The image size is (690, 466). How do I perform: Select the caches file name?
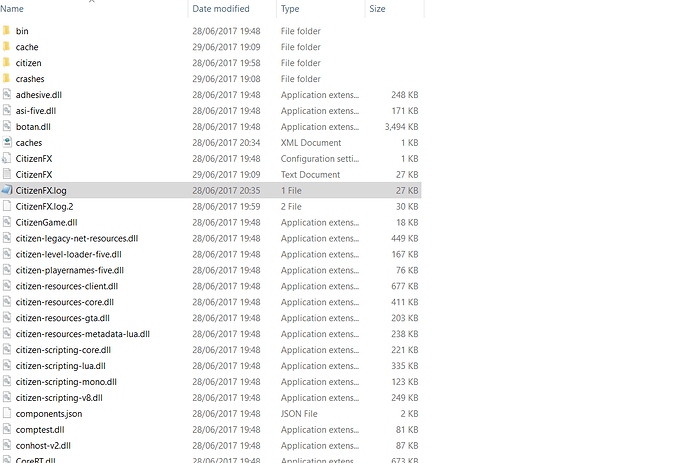pyautogui.click(x=29, y=143)
